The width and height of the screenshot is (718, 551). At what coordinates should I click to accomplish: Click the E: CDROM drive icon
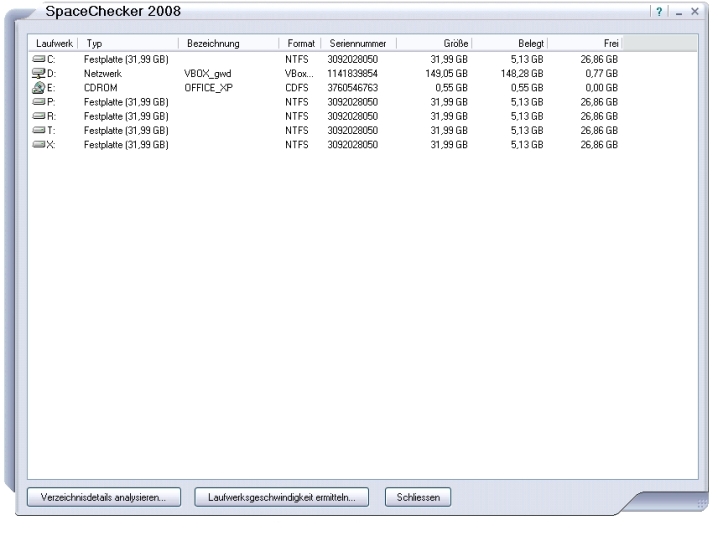click(x=39, y=86)
